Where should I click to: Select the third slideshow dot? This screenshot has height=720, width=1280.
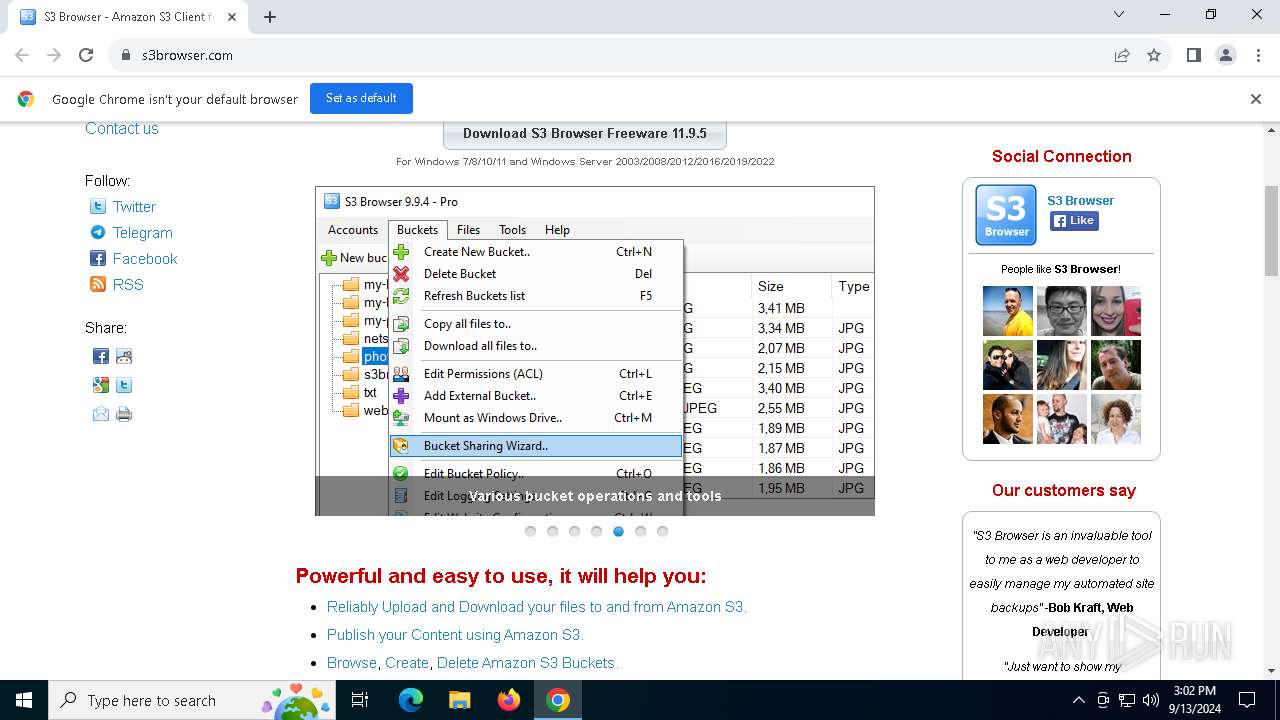point(574,531)
